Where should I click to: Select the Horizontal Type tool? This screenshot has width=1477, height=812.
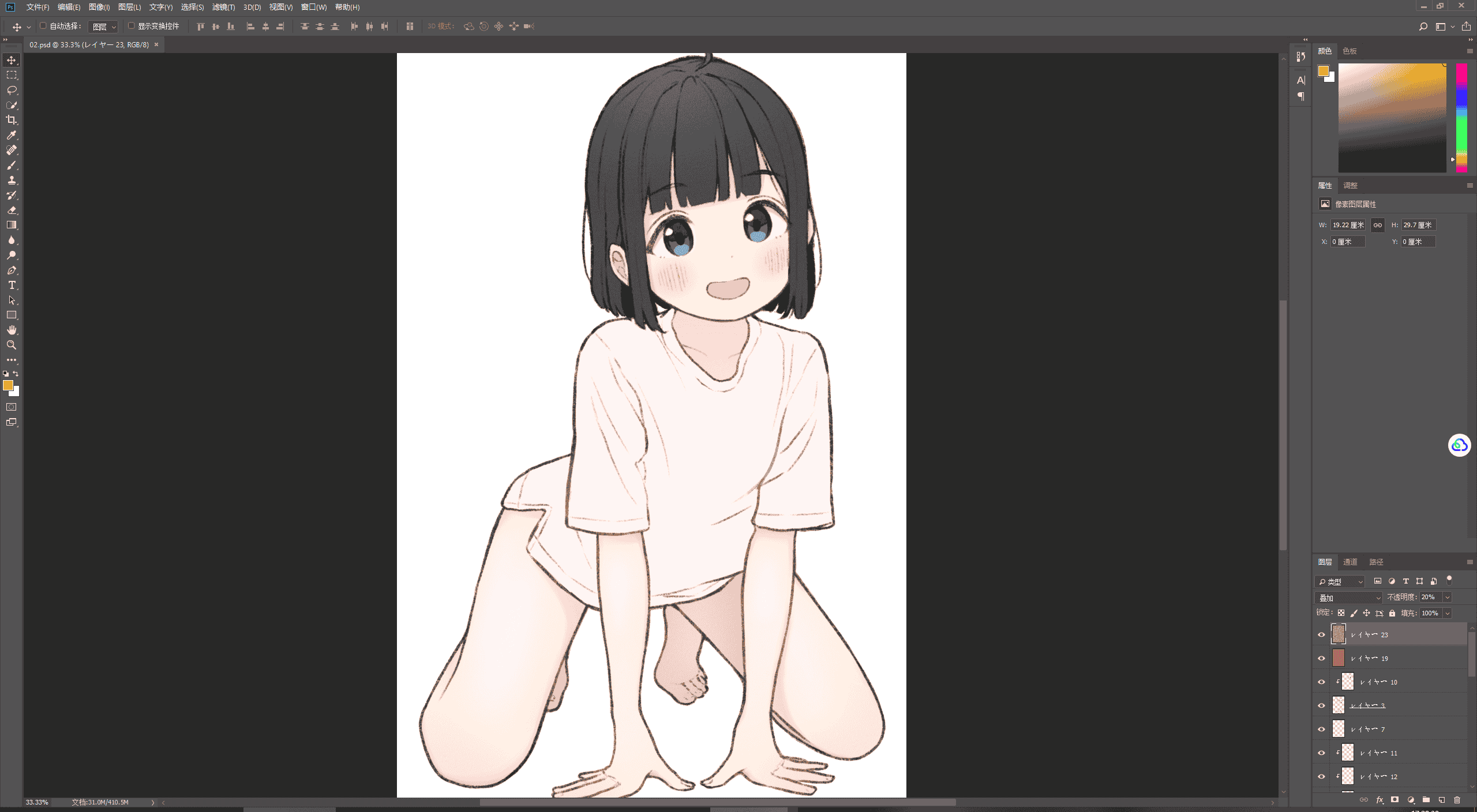[x=12, y=285]
